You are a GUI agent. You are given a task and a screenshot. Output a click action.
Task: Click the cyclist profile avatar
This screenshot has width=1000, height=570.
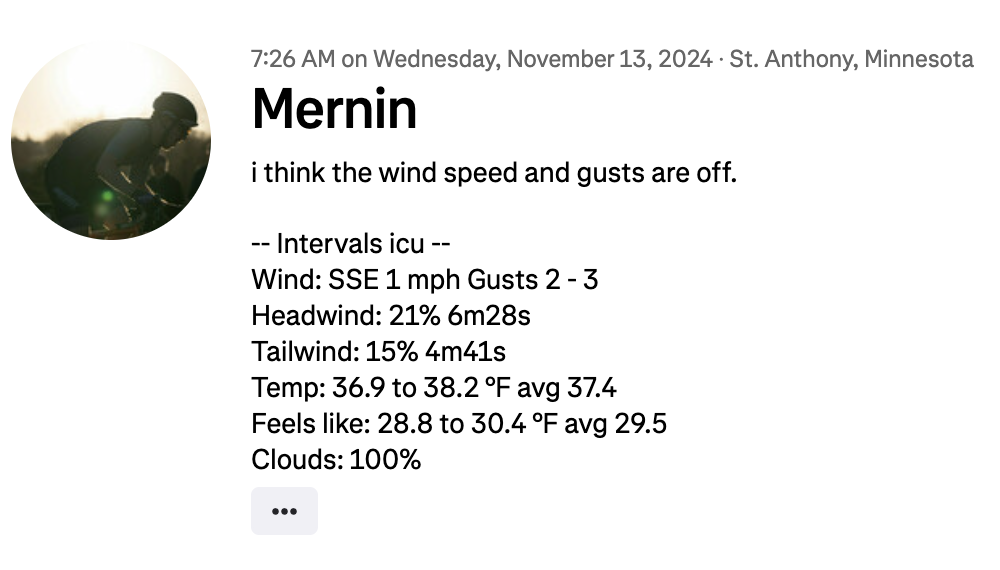click(111, 140)
